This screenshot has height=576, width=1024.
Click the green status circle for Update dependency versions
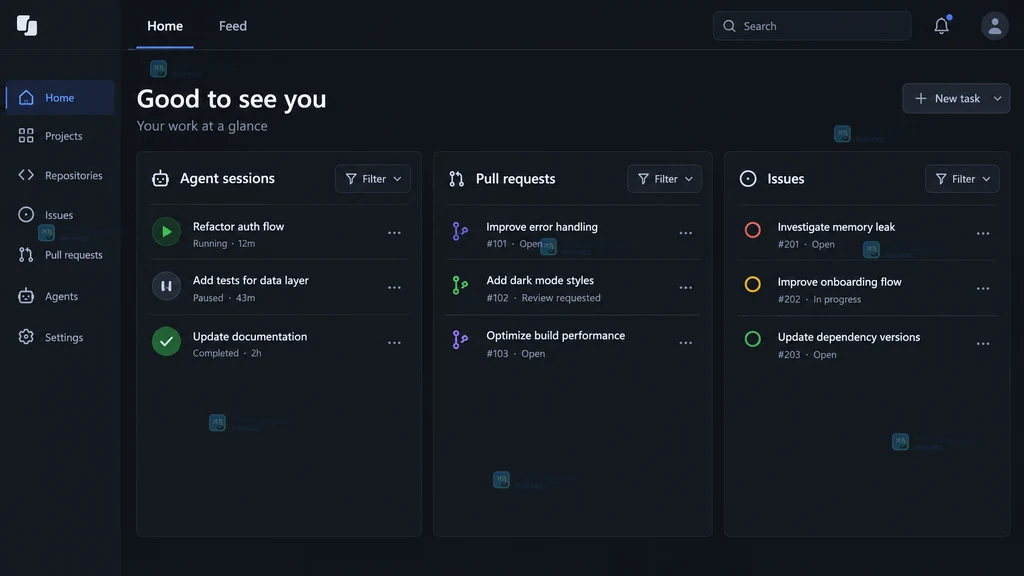point(752,339)
